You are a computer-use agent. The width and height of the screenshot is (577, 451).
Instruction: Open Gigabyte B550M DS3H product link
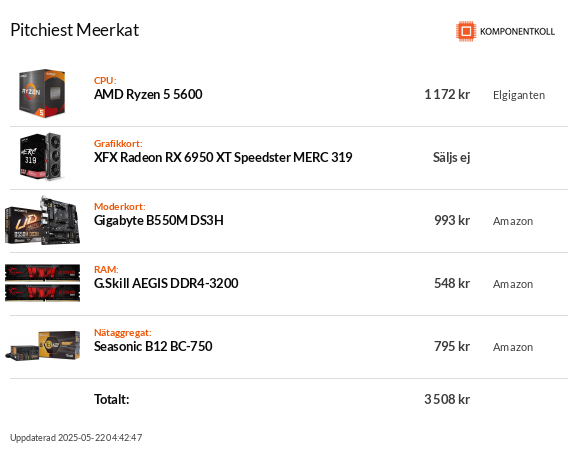(159, 220)
